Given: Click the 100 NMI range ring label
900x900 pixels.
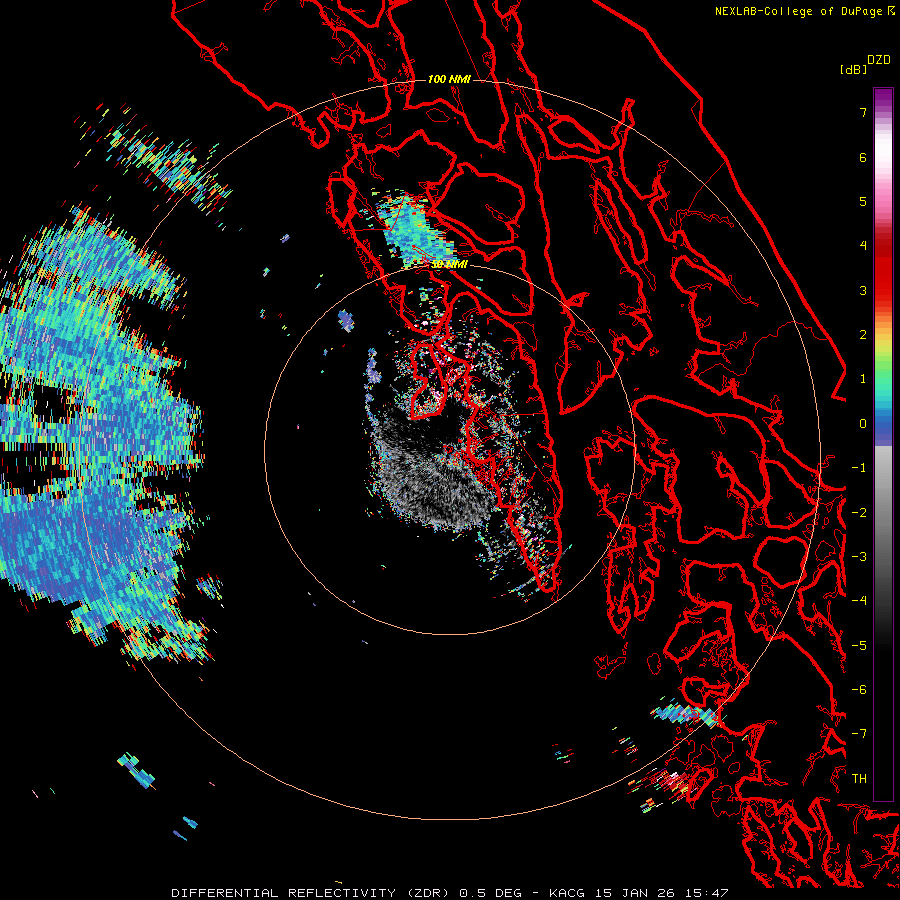Looking at the screenshot, I should 449,79.
